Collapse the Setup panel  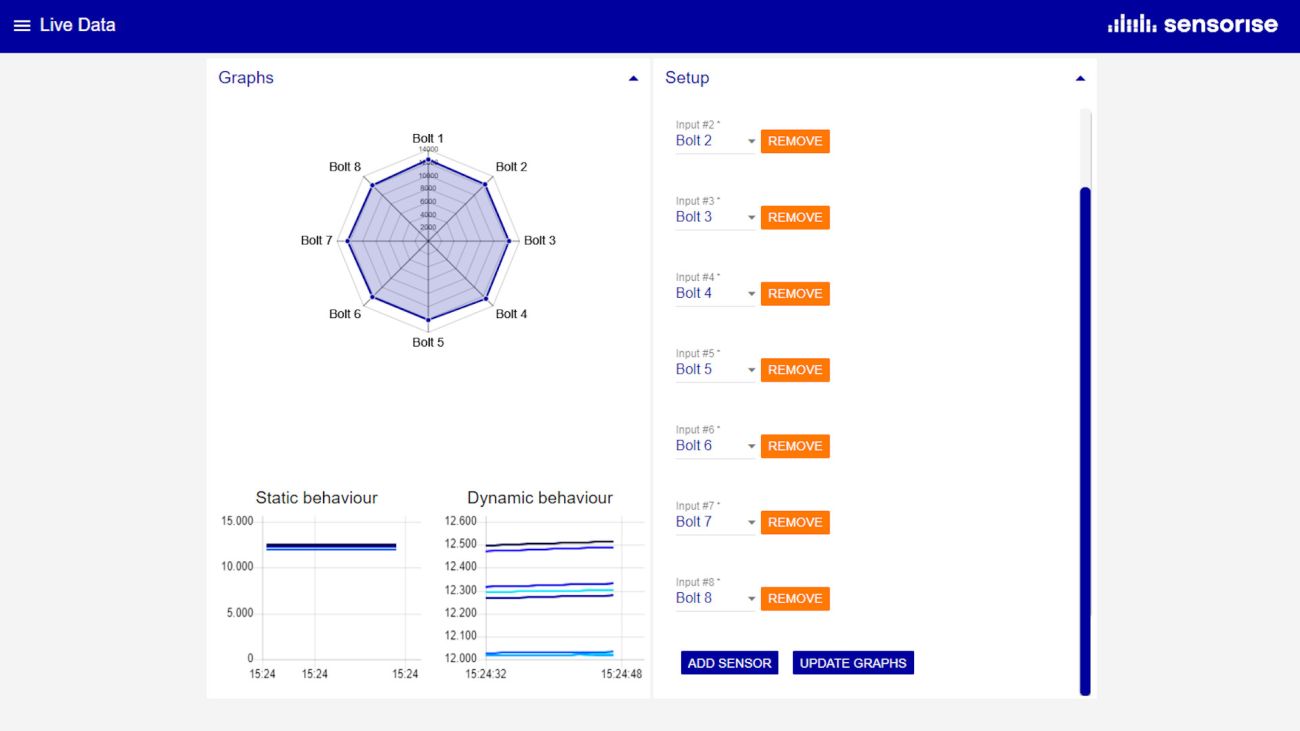[1080, 78]
